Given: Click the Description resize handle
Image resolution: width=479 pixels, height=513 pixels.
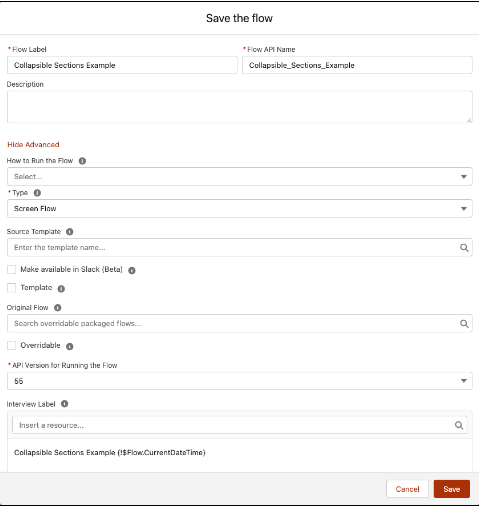Looking at the screenshot, I should [x=469, y=120].
